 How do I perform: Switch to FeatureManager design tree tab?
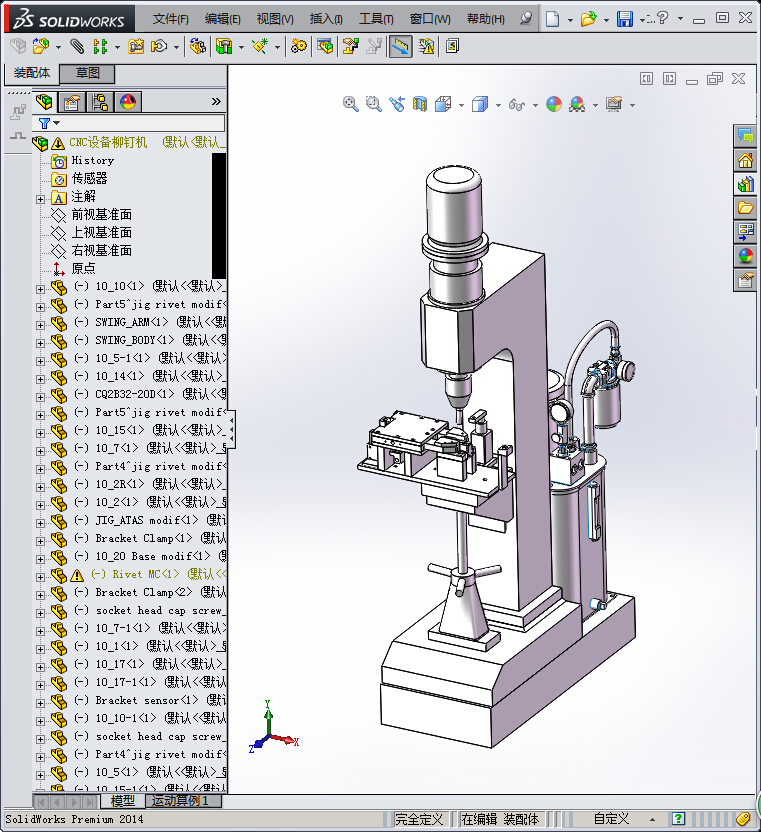pyautogui.click(x=45, y=101)
